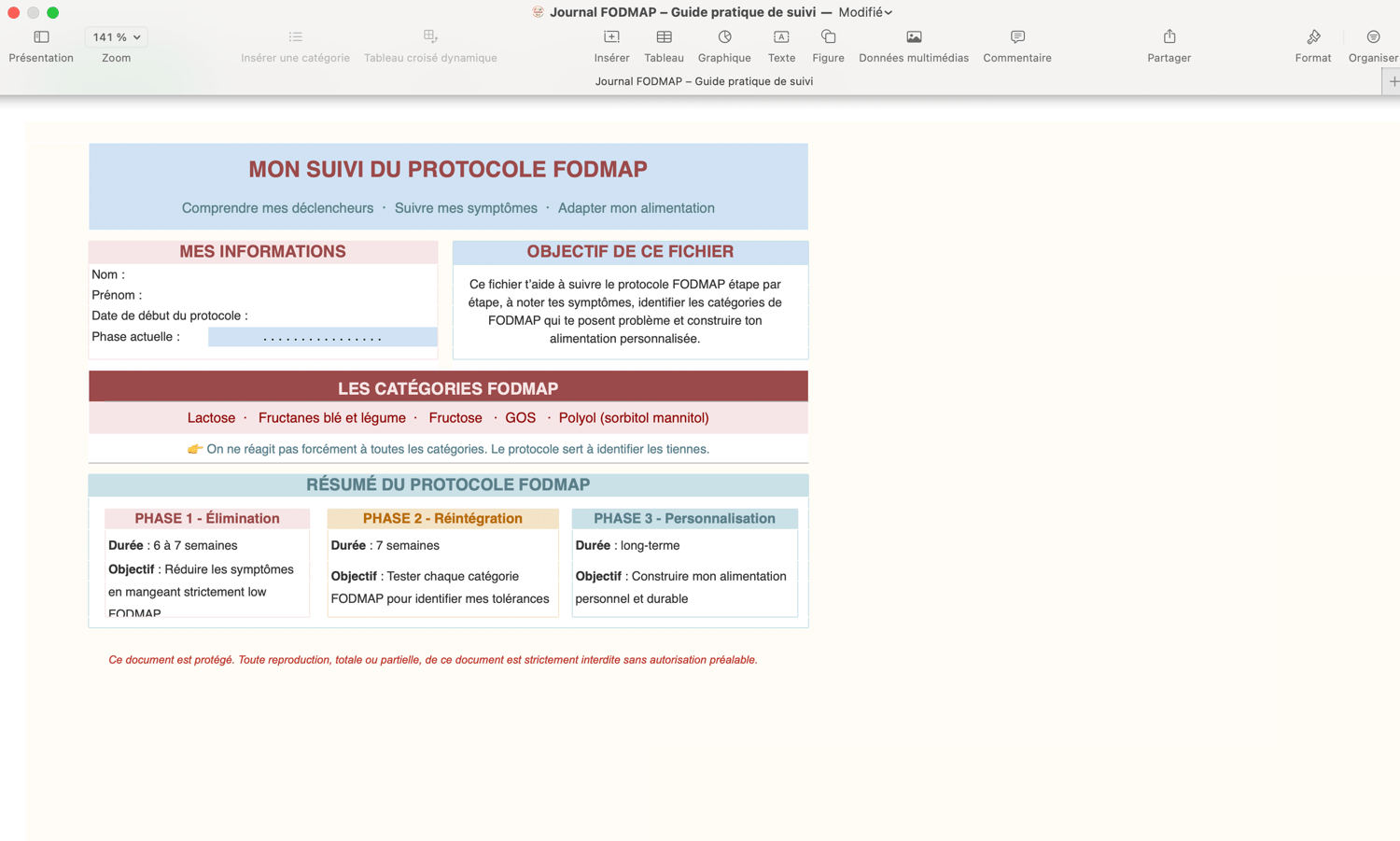Add a text box with Texte
Image resolution: width=1400 pixels, height=841 pixels.
781,37
